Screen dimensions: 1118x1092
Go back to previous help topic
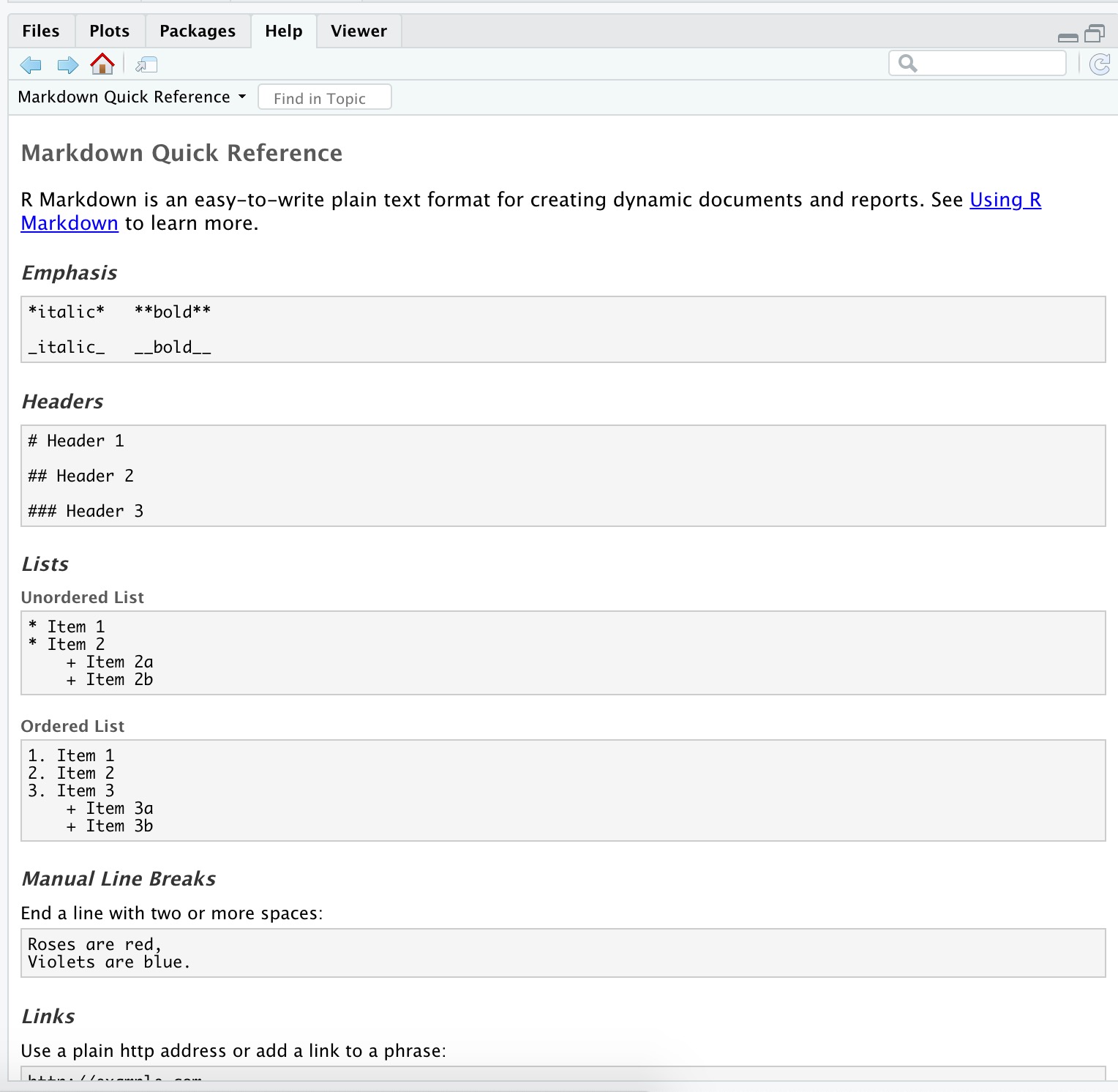[31, 65]
